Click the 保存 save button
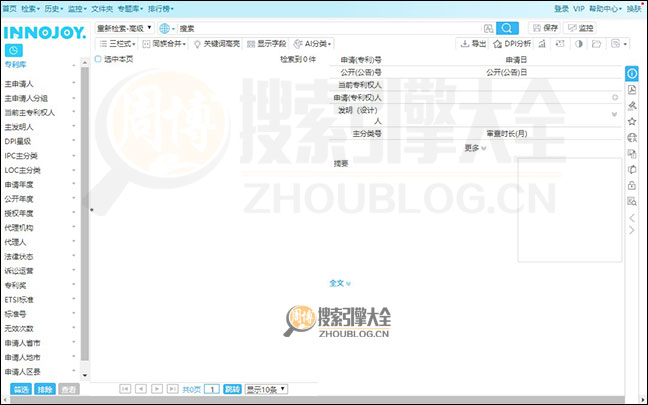 [545, 28]
